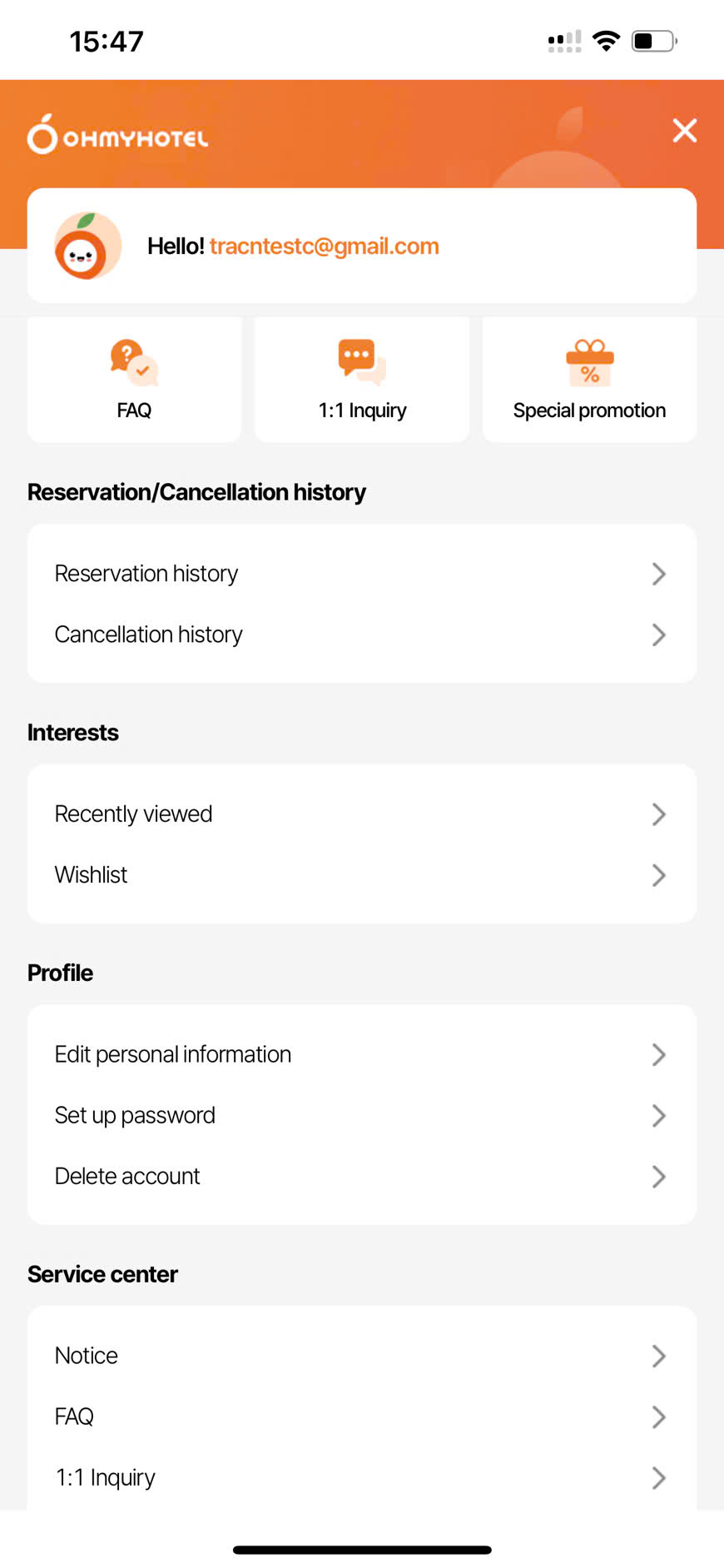This screenshot has width=724, height=1568.
Task: Open the 1:1 Inquiry chat icon tile
Action: pos(362,362)
